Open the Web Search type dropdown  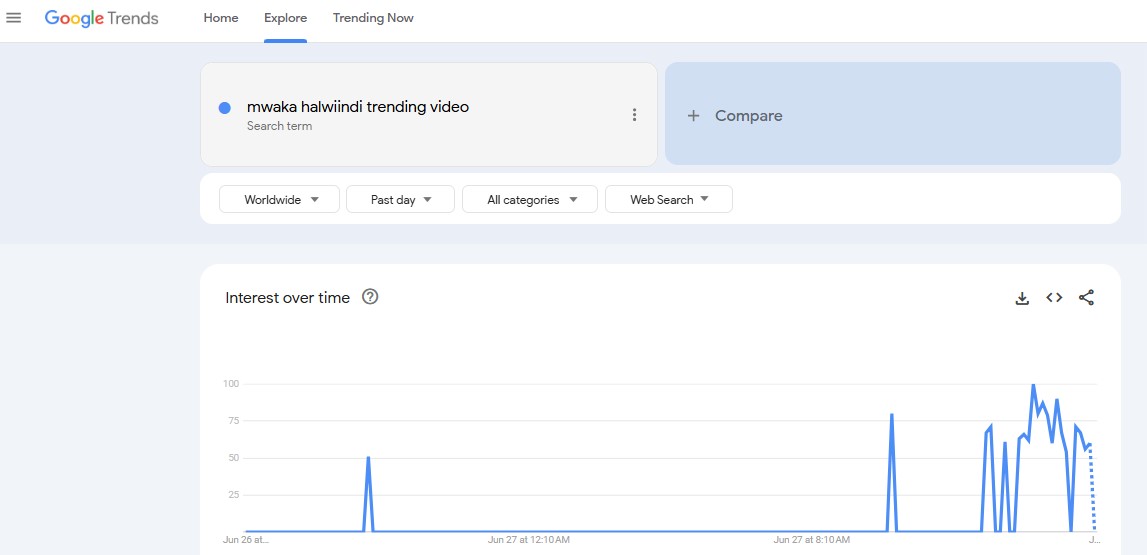(668, 200)
